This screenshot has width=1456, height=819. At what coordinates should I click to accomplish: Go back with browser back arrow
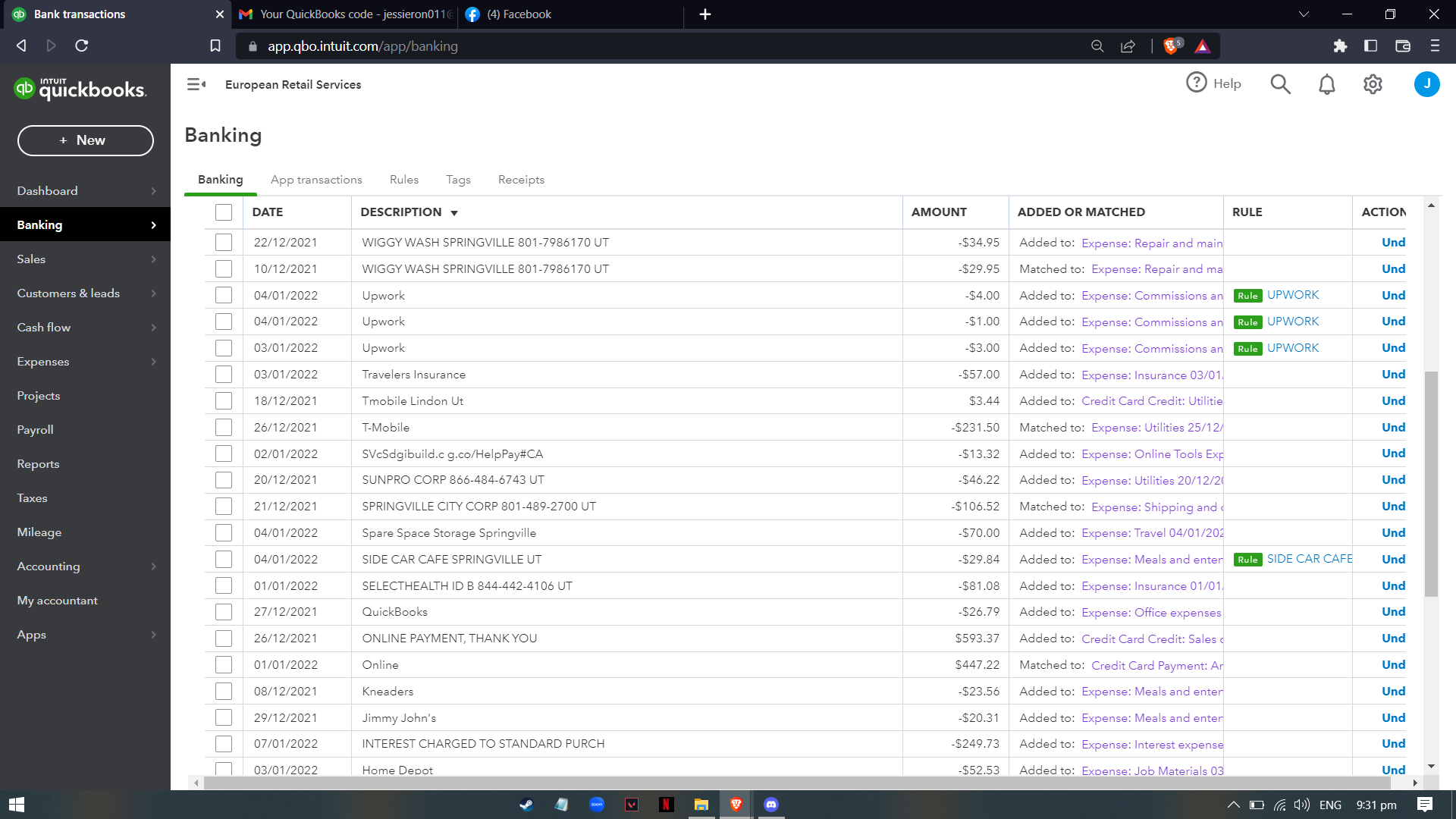pyautogui.click(x=21, y=46)
